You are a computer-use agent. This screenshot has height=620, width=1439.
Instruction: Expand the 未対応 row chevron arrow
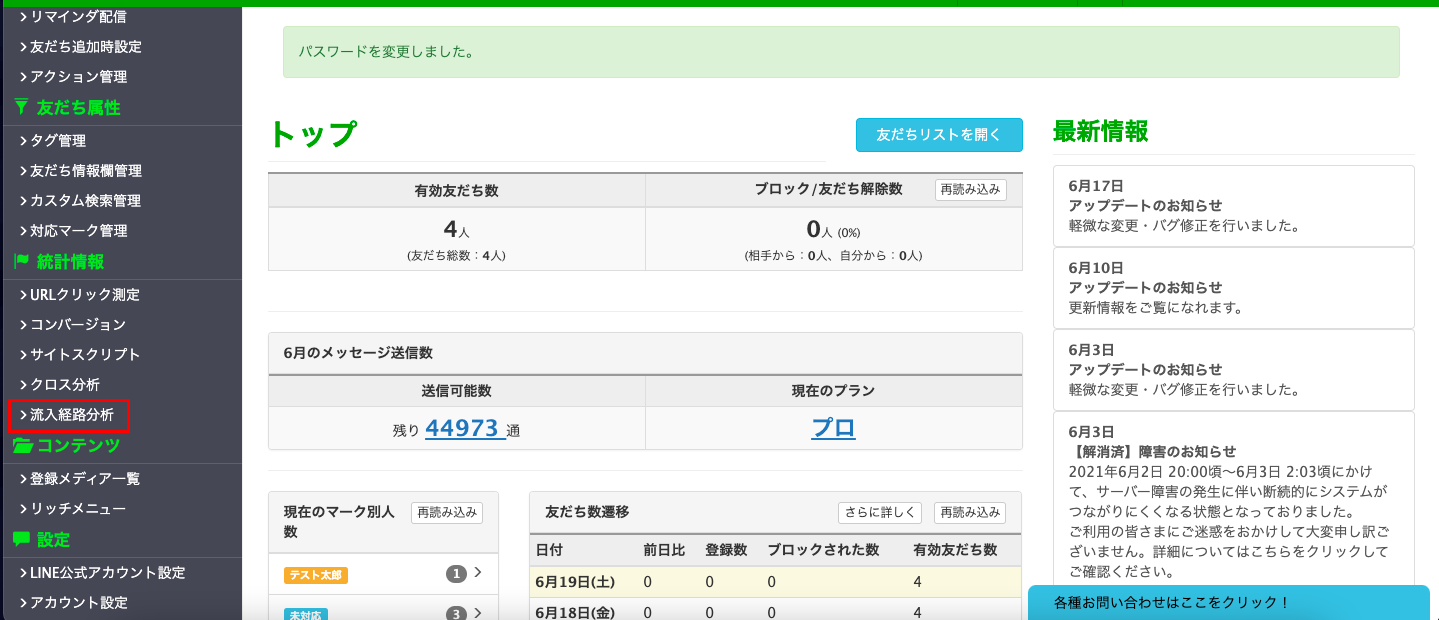pyautogui.click(x=478, y=613)
